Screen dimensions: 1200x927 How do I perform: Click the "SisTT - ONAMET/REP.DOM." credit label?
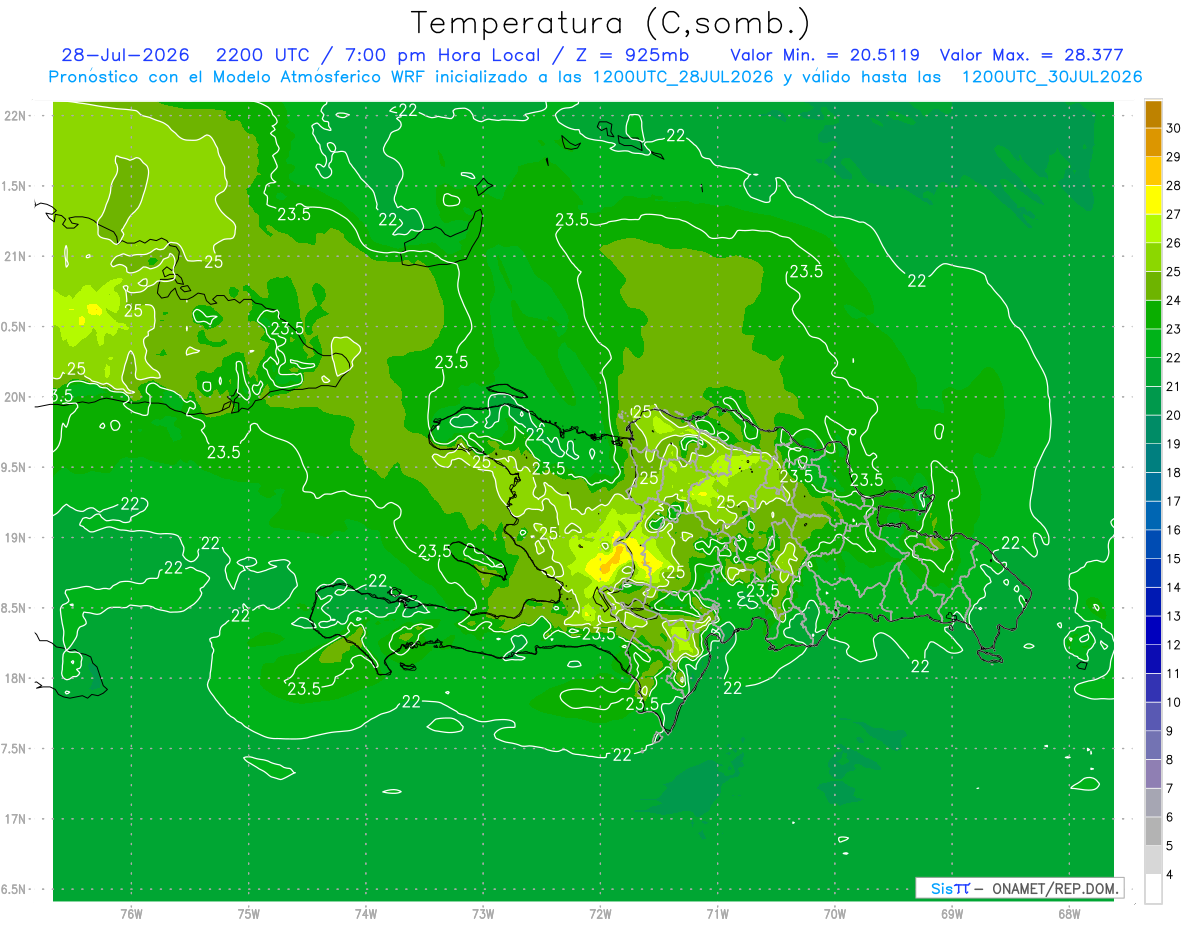(1020, 888)
